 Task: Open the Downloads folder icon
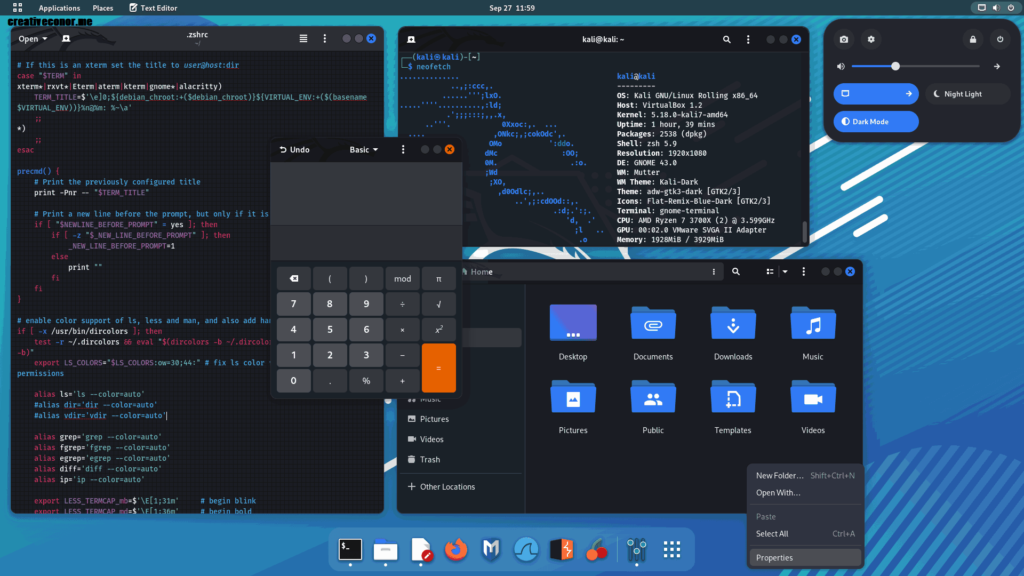tap(733, 324)
